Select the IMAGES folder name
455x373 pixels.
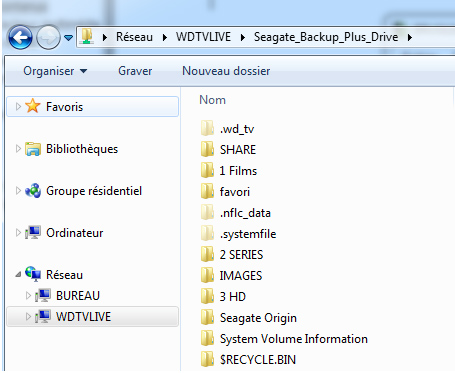pos(241,276)
